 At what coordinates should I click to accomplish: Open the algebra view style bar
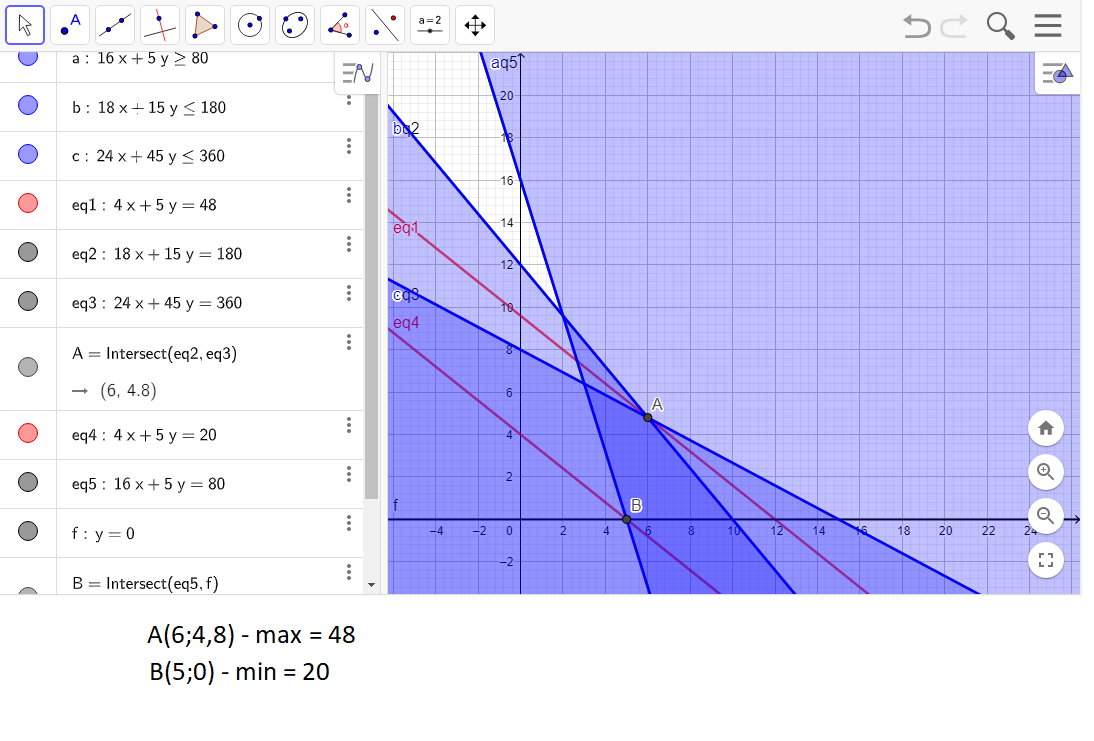358,73
